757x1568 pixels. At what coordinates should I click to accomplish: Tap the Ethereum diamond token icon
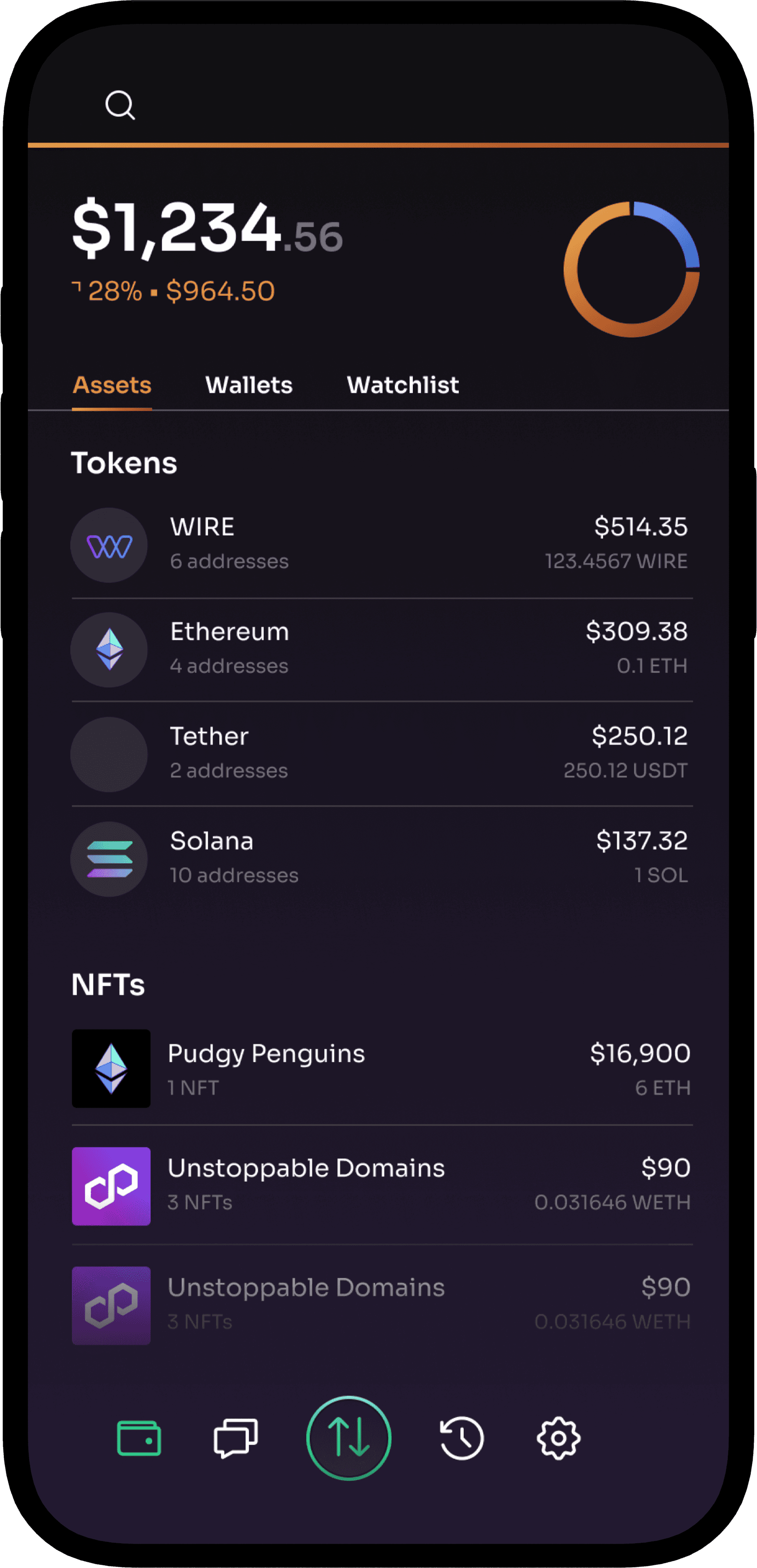[109, 650]
